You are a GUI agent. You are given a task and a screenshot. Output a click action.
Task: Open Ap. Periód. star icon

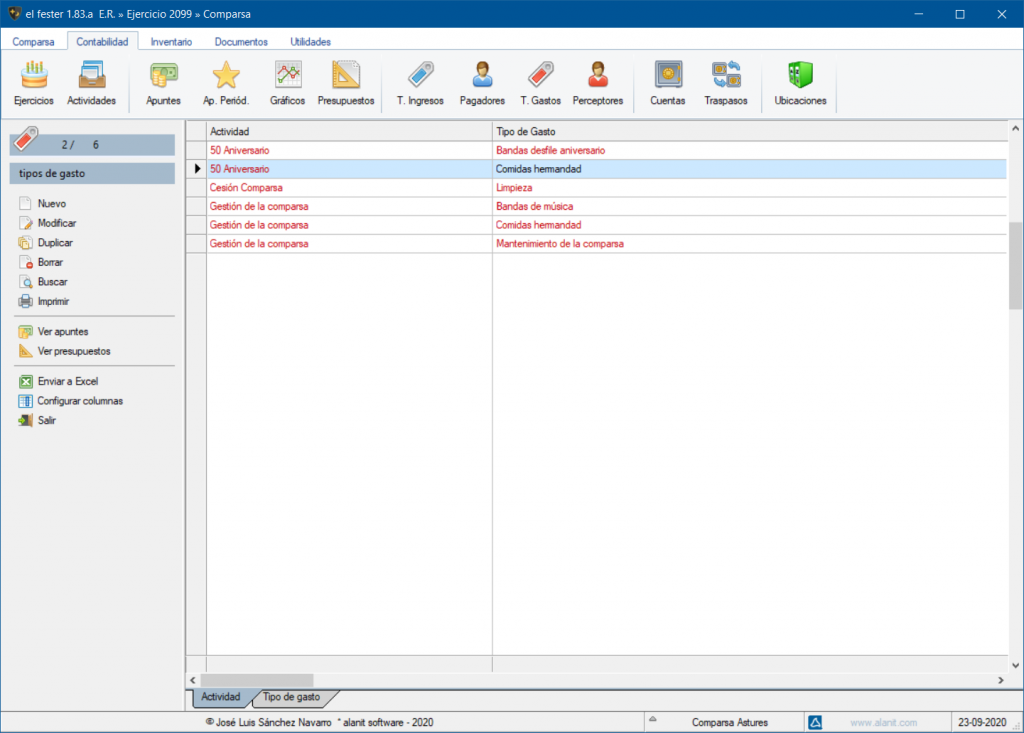click(x=226, y=76)
